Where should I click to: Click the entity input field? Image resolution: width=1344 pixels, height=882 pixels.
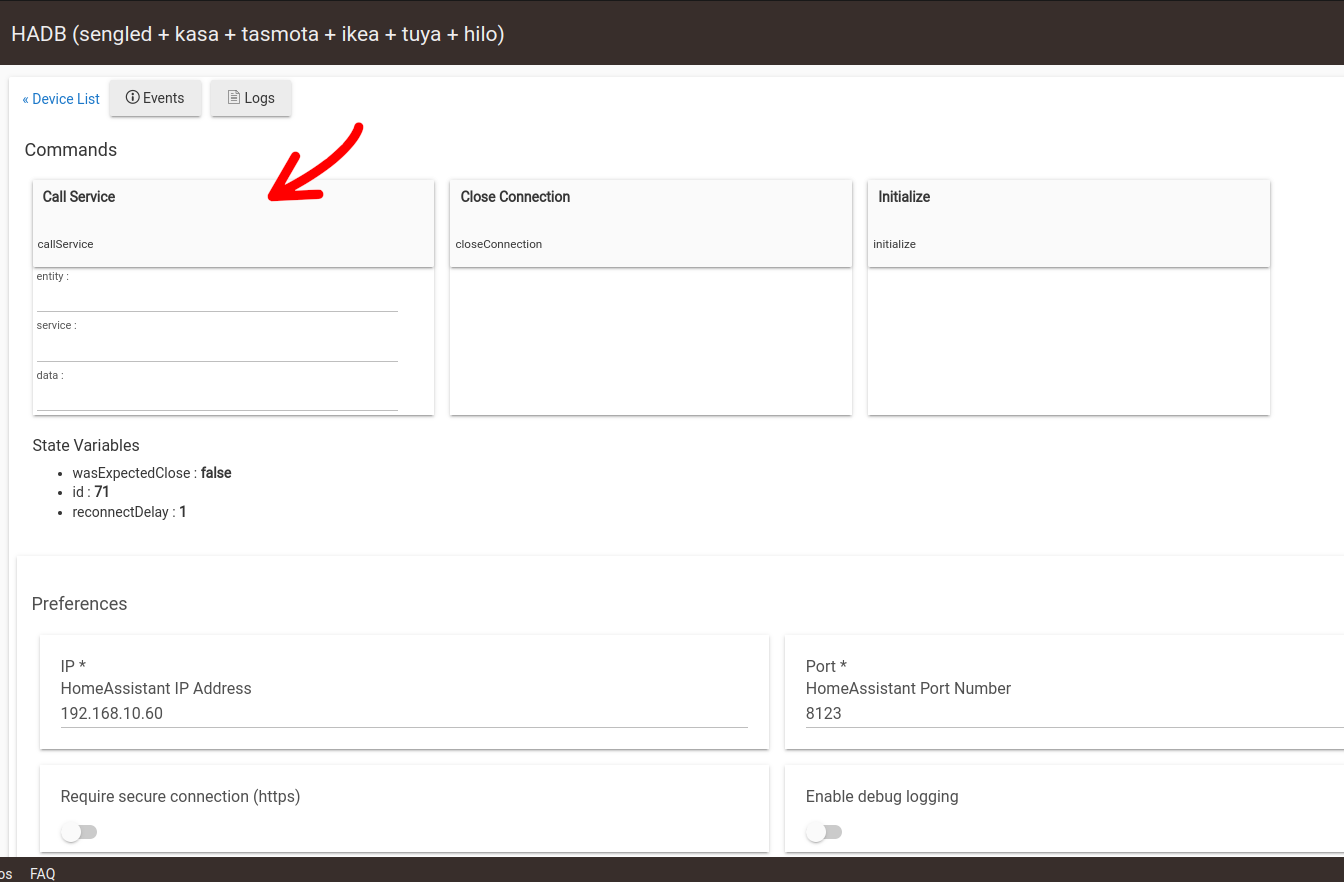click(217, 299)
